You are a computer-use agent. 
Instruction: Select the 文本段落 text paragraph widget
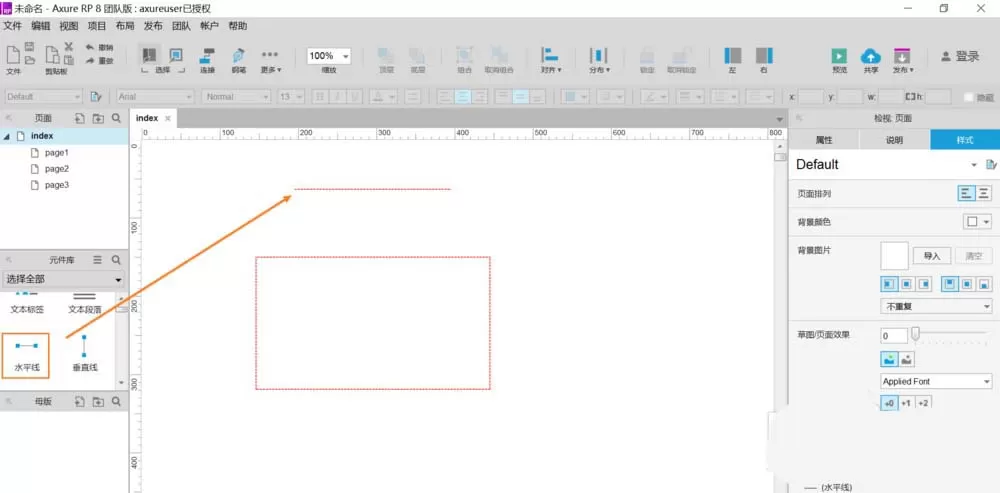coord(85,304)
